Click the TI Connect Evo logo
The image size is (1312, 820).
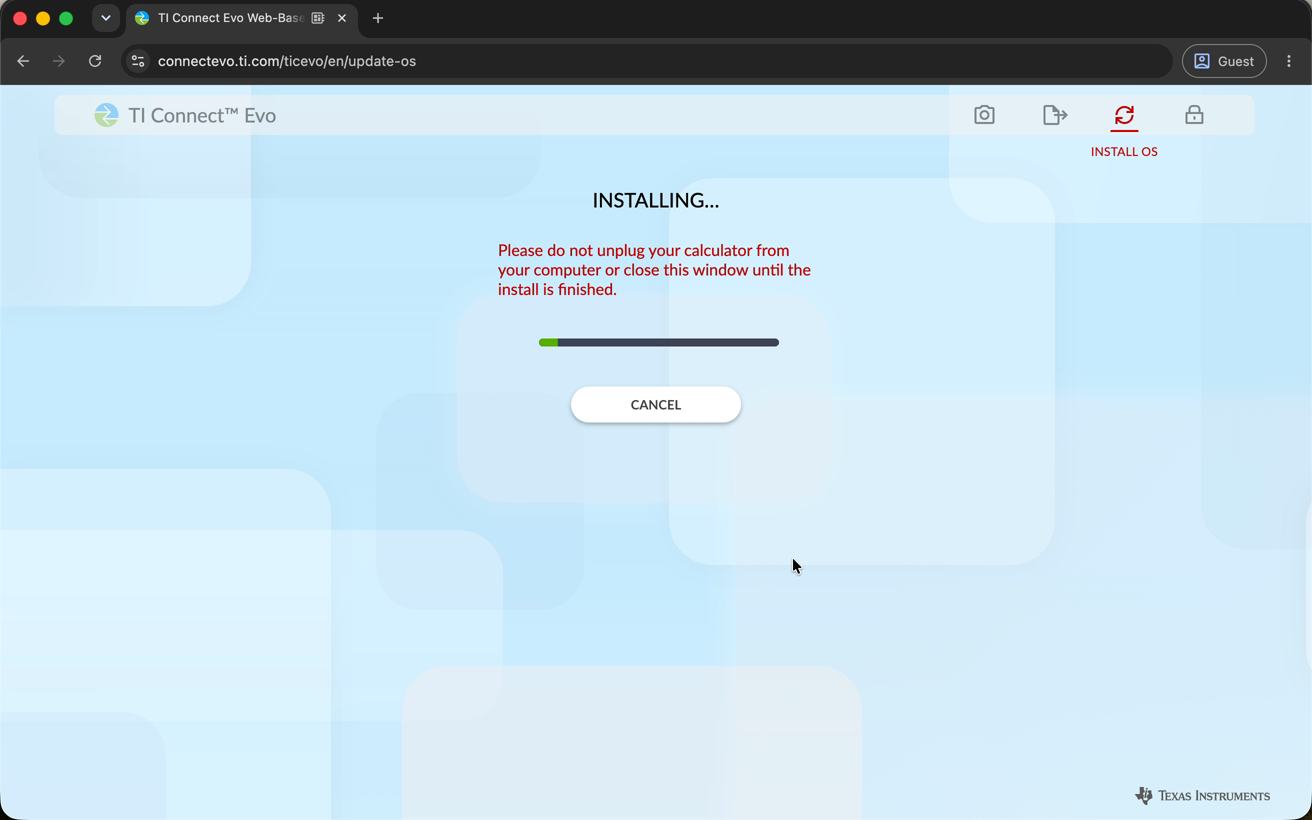click(185, 115)
